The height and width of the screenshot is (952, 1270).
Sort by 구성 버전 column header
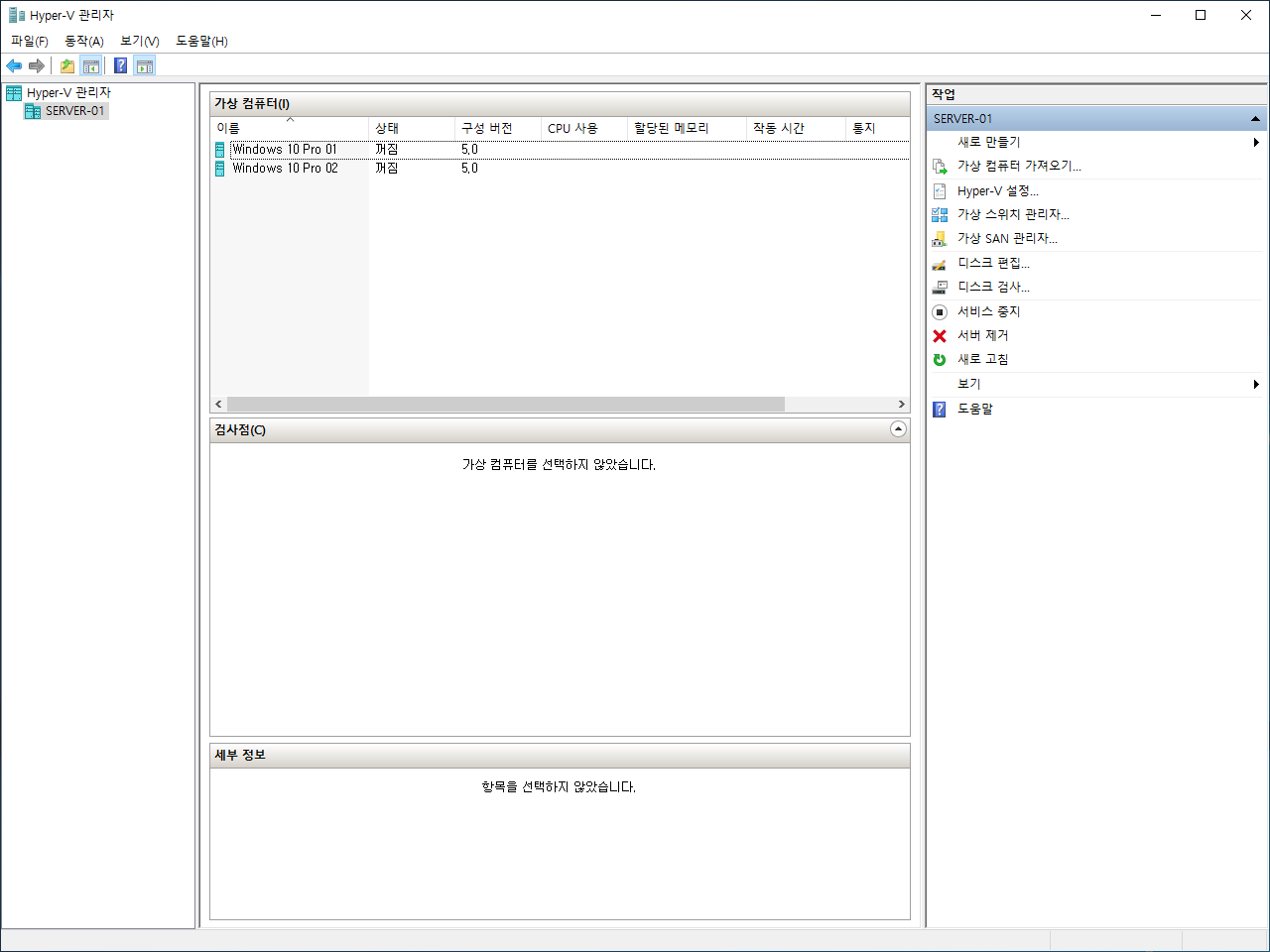[x=498, y=129]
